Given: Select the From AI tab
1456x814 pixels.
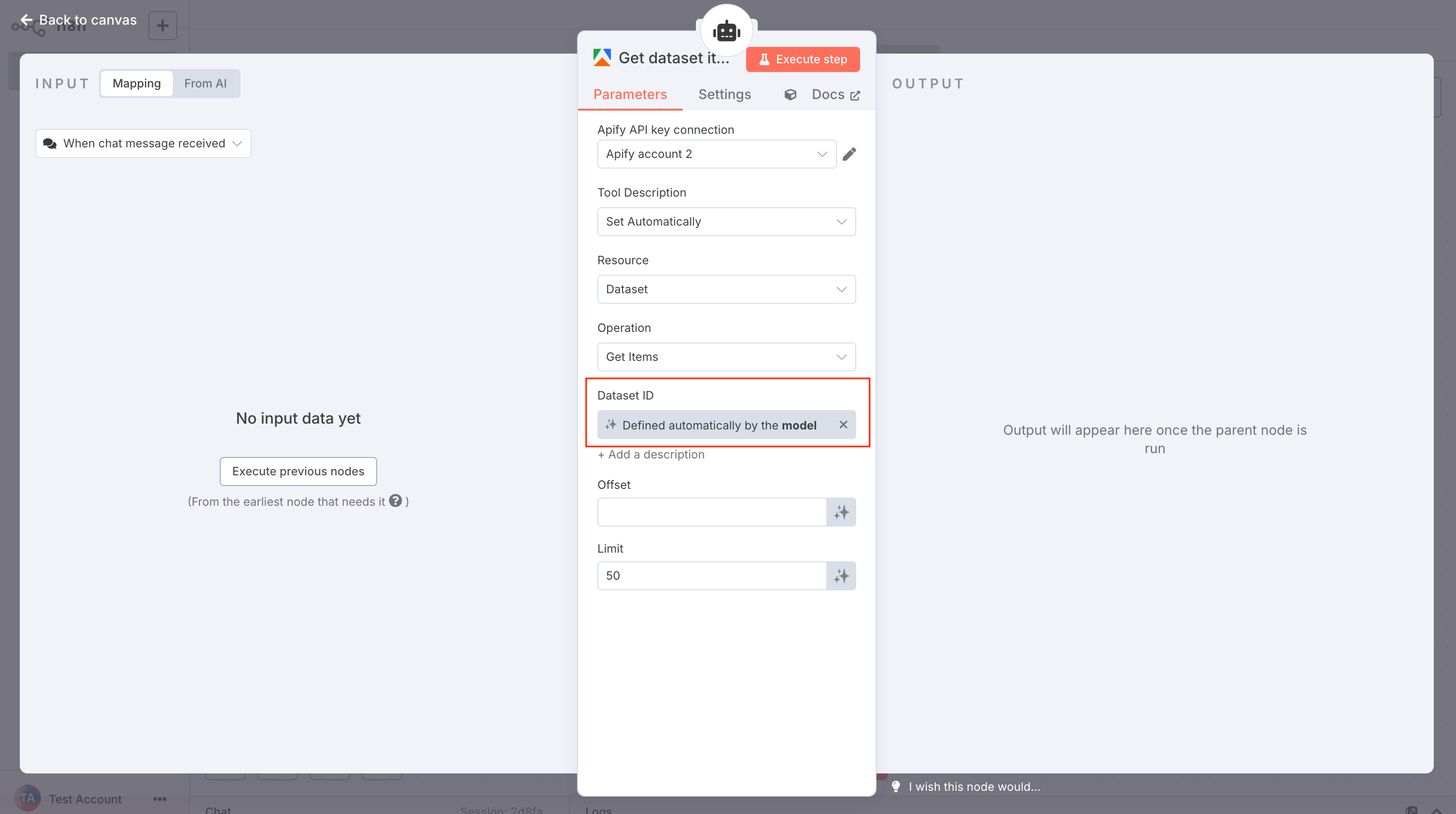Looking at the screenshot, I should point(205,83).
